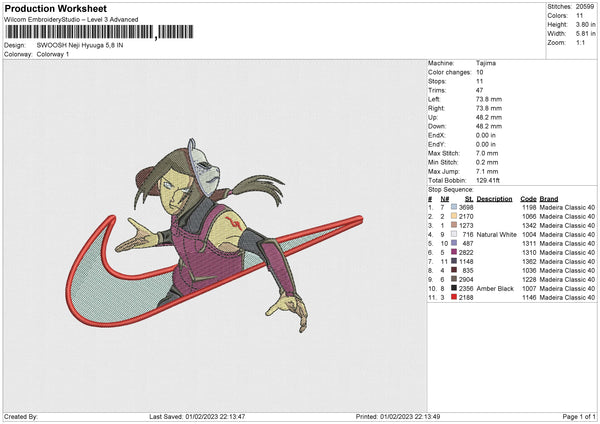The height and width of the screenshot is (424, 600).
Task: Click the 'Color changes:' label
Action: pyautogui.click(x=449, y=72)
